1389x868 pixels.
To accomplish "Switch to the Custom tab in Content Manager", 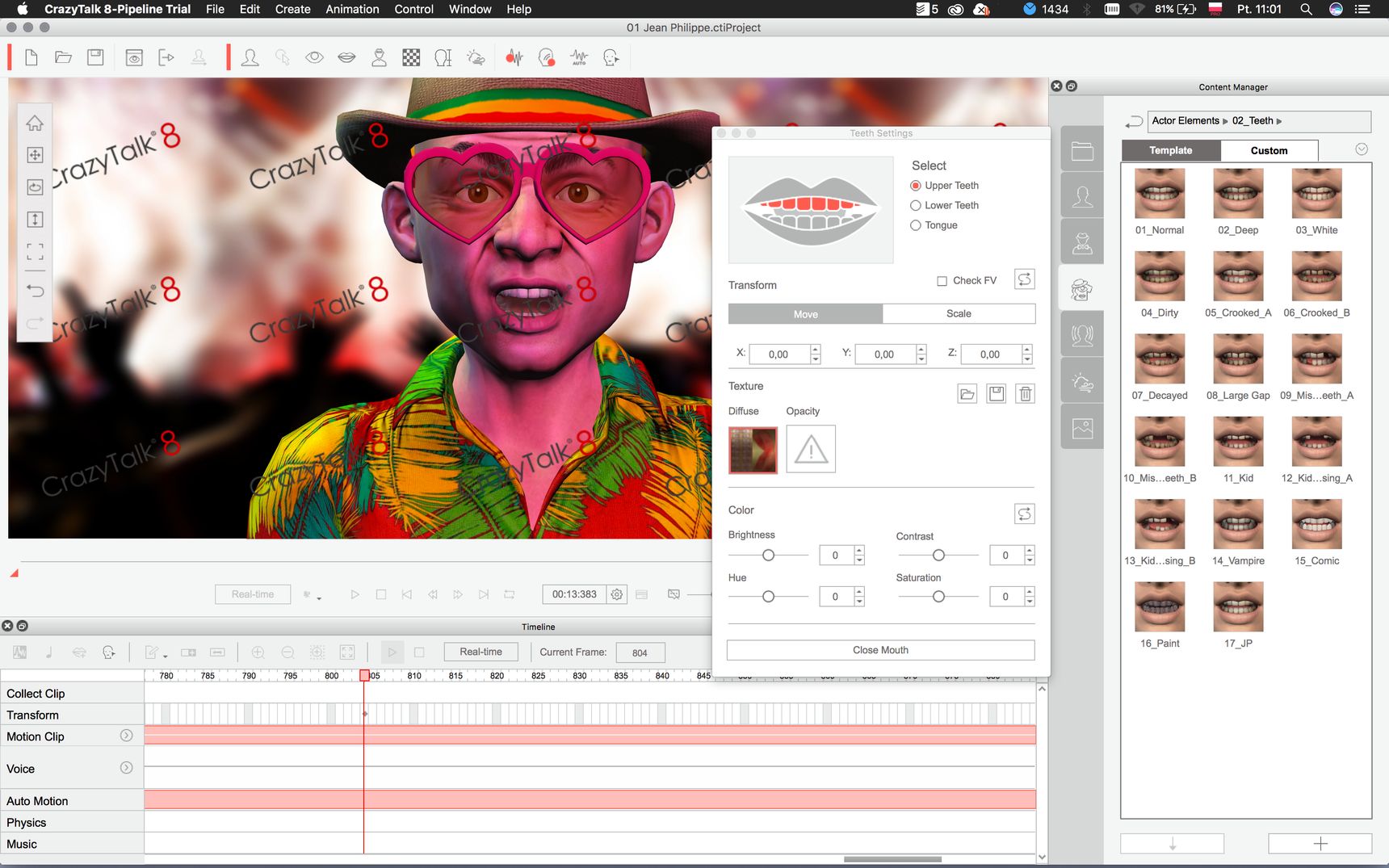I will point(1269,151).
